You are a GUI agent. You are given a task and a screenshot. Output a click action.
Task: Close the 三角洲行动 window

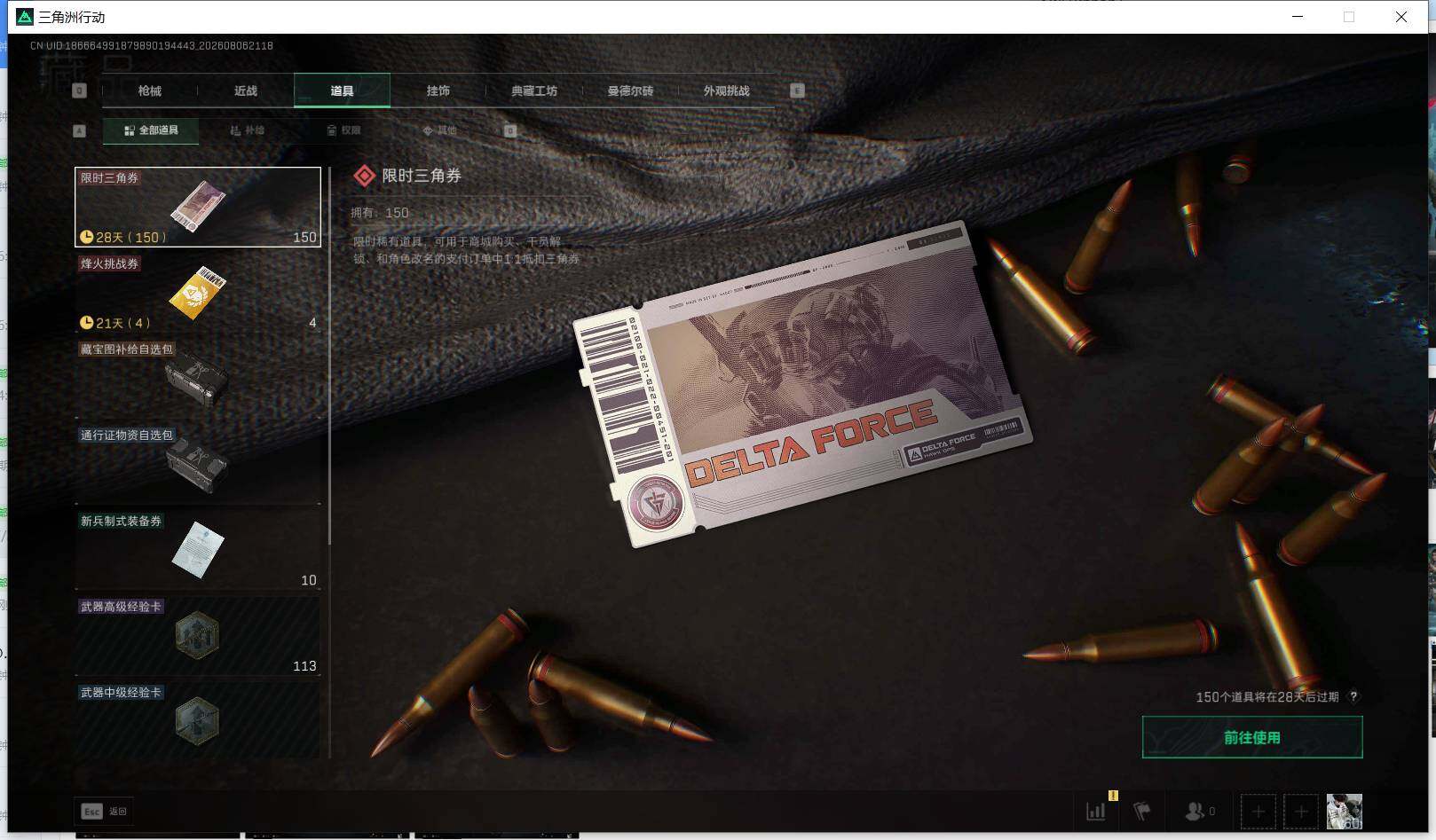(x=1401, y=17)
